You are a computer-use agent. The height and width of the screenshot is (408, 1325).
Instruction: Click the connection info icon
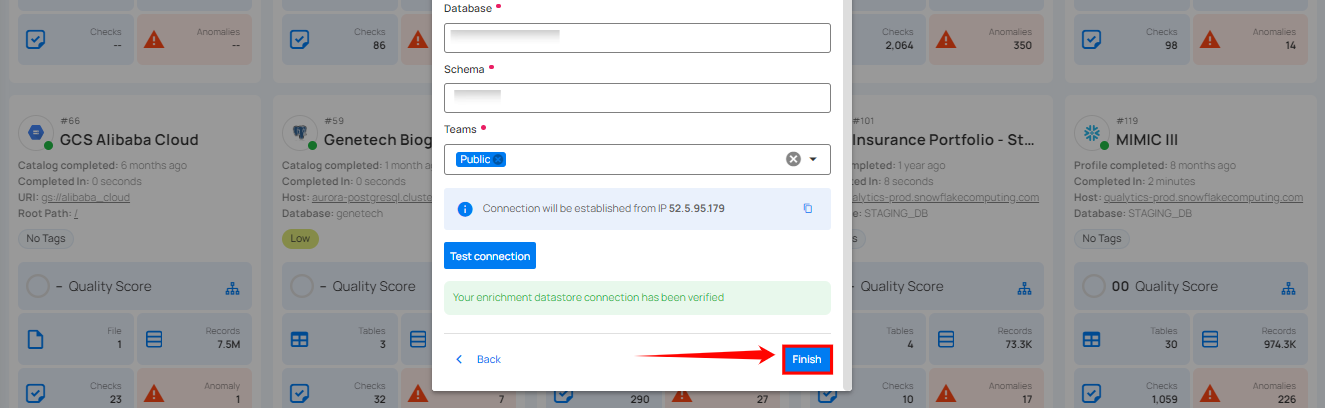click(x=465, y=209)
